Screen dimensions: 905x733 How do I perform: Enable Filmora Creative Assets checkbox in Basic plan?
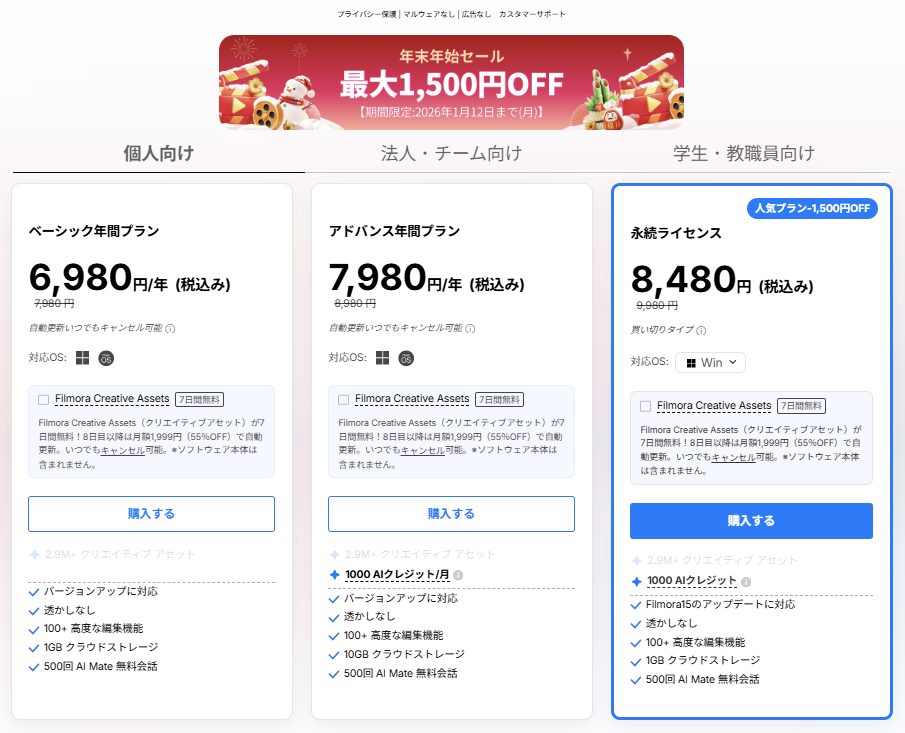click(x=43, y=400)
